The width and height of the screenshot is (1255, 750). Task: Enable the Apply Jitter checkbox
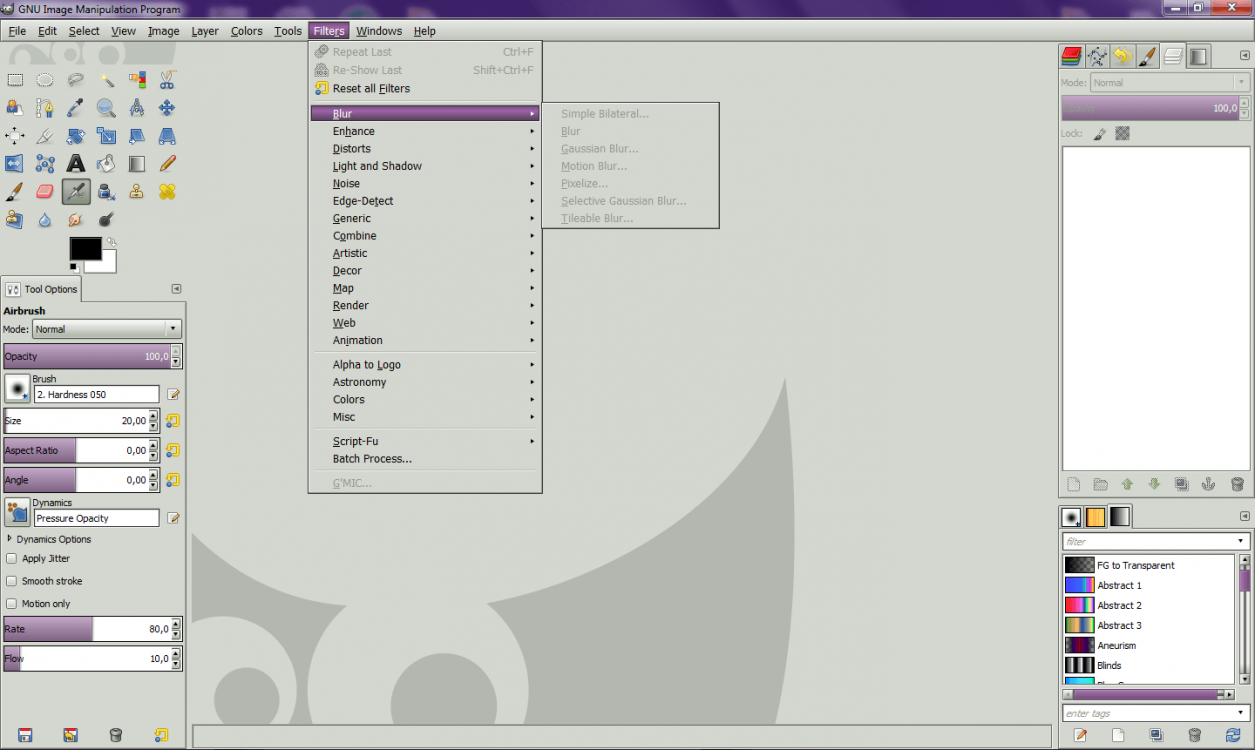click(x=12, y=559)
